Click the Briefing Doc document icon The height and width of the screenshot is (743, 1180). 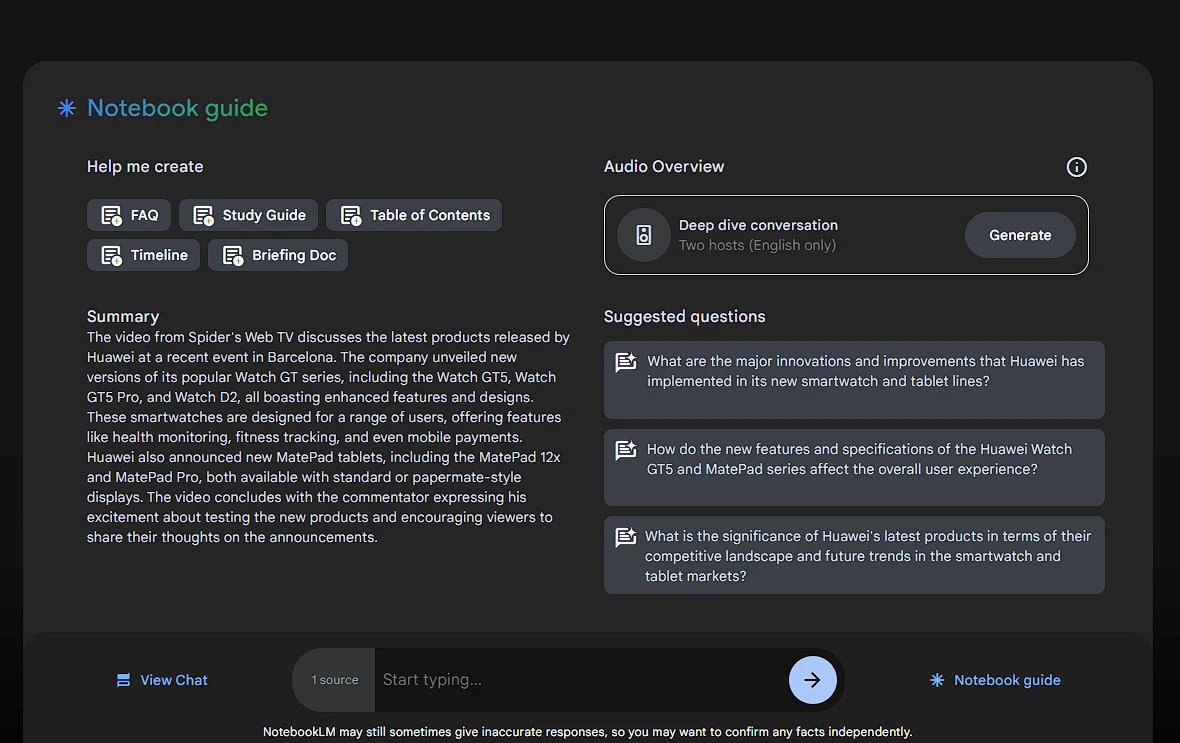[233, 256]
